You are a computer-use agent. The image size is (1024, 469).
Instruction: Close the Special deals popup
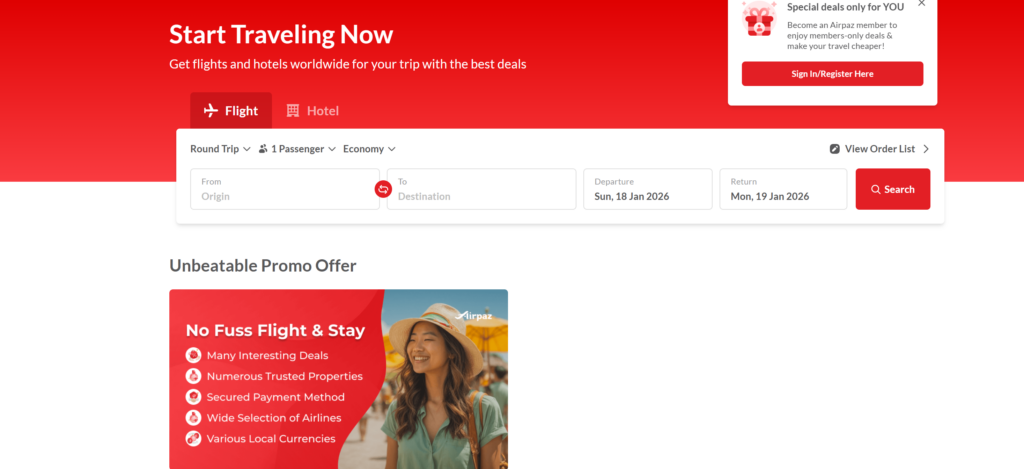click(921, 3)
